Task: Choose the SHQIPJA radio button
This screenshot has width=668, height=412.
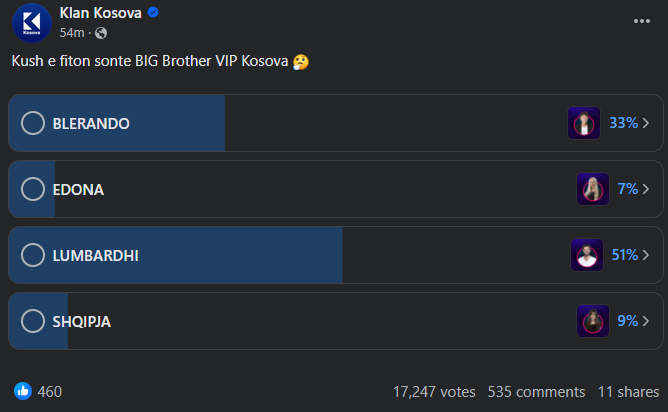Action: tap(33, 321)
